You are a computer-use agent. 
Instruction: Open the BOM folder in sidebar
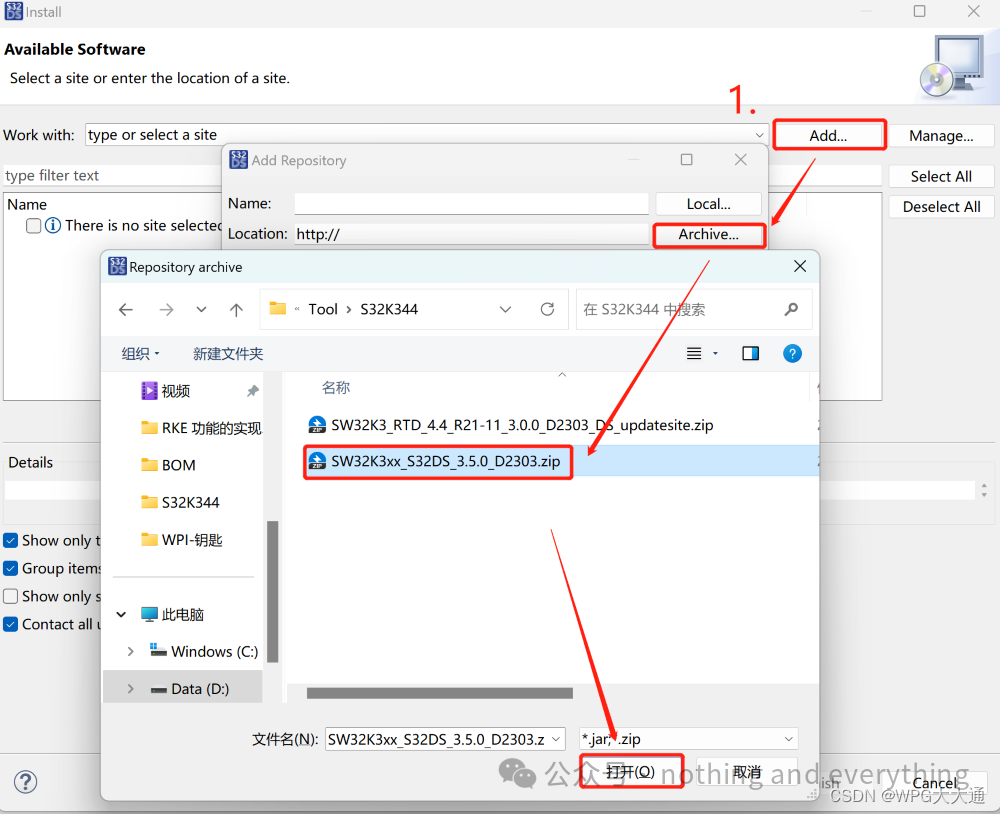168,465
